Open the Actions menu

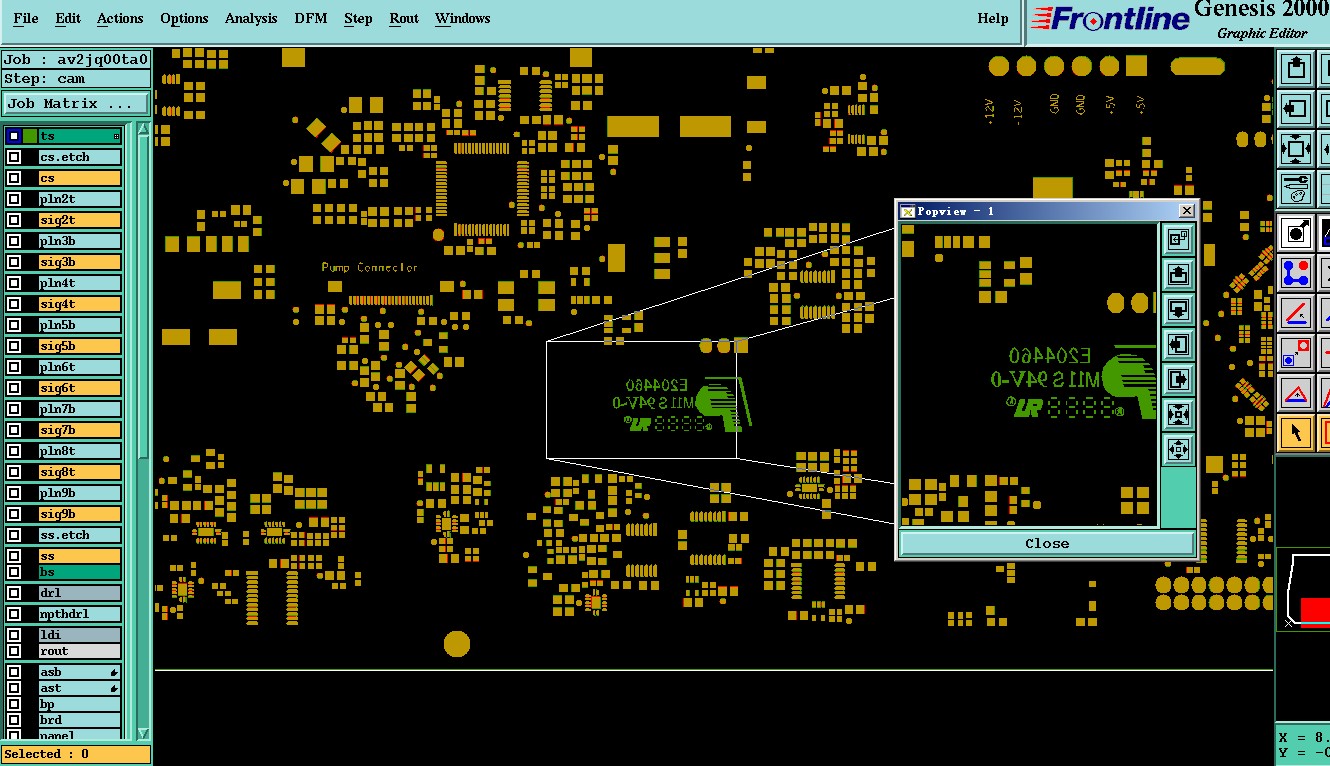point(120,18)
